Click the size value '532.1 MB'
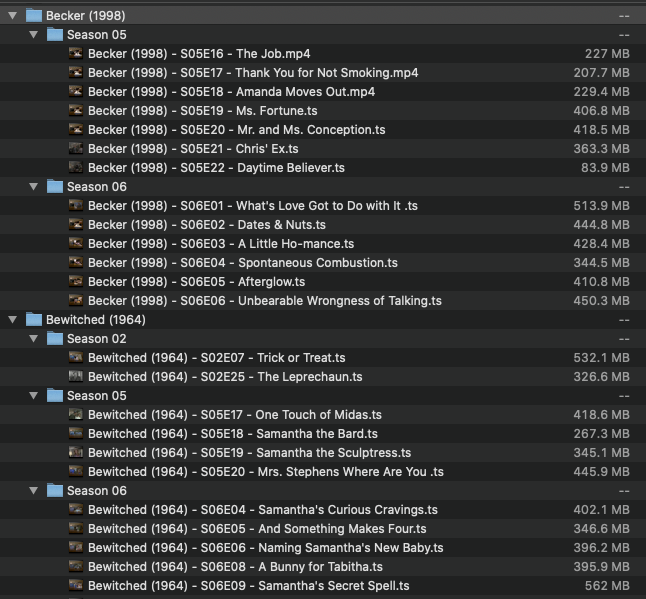The height and width of the screenshot is (599, 646). coord(602,358)
